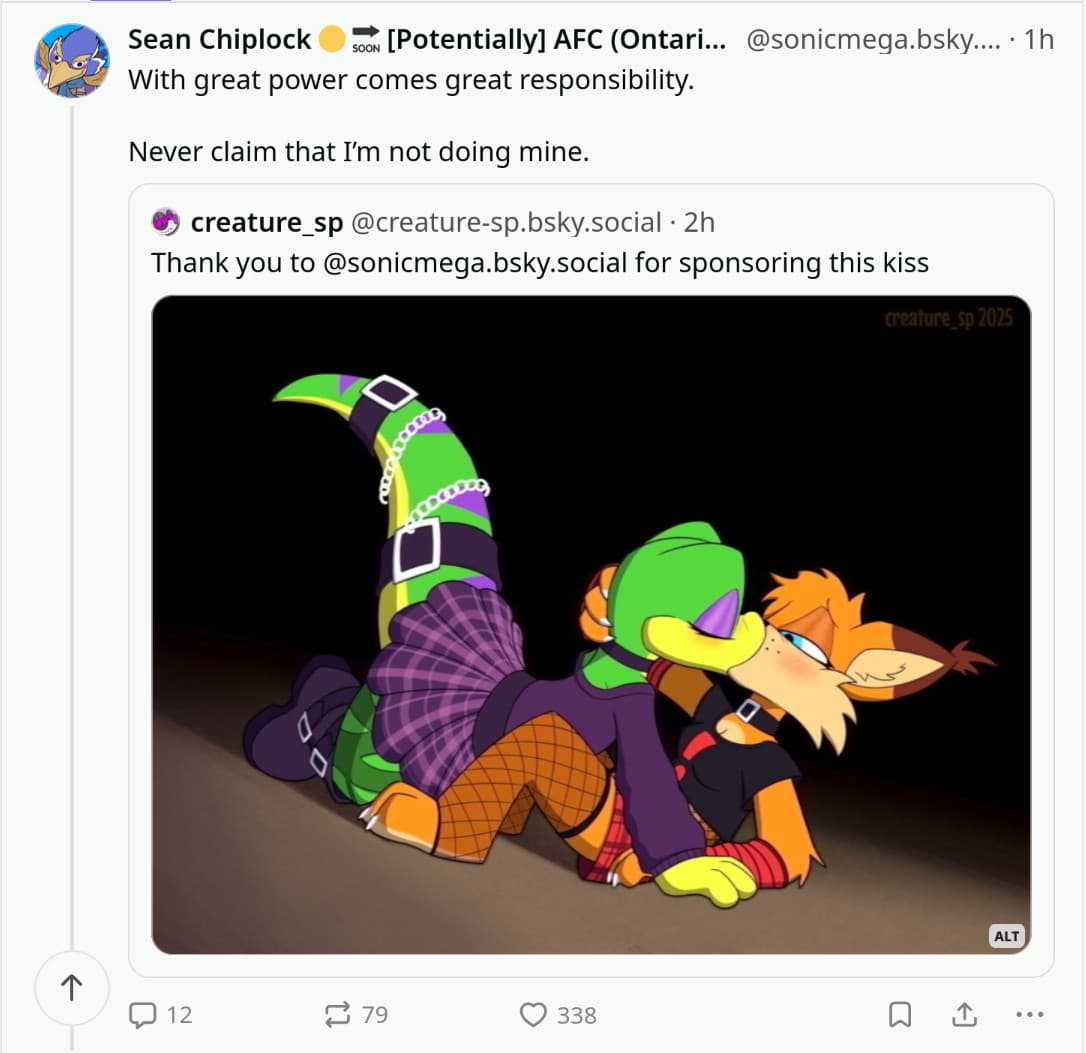The image size is (1086, 1053).
Task: Click the creature_sp display name
Action: tap(266, 222)
